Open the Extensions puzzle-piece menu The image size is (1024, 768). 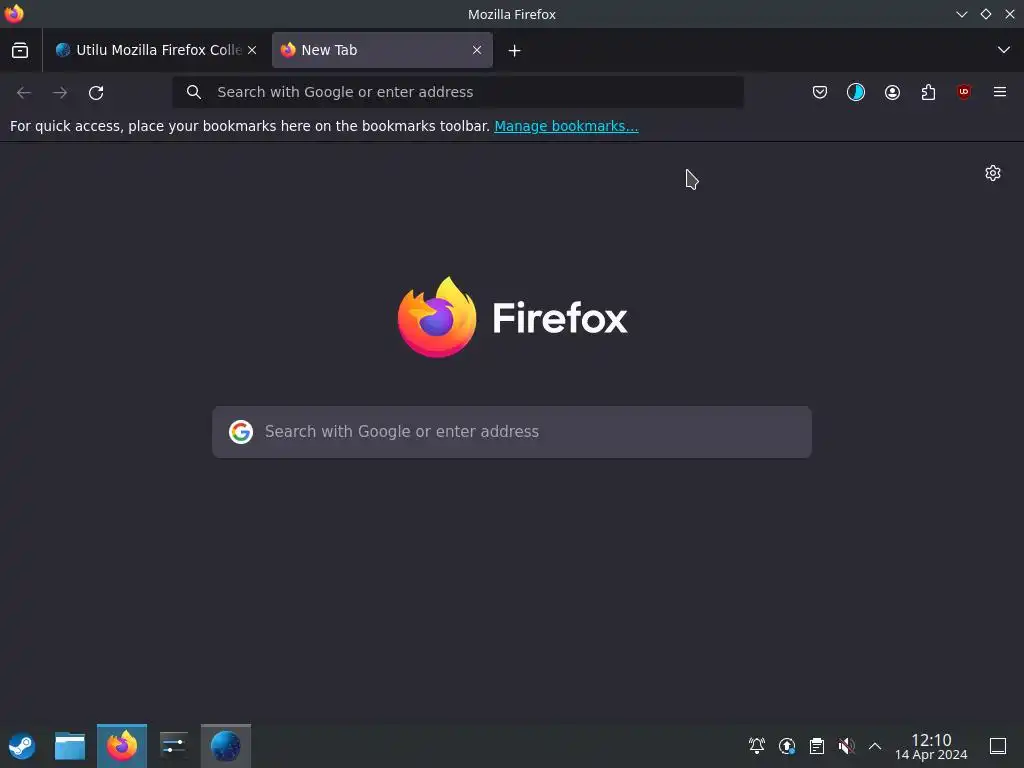click(928, 92)
